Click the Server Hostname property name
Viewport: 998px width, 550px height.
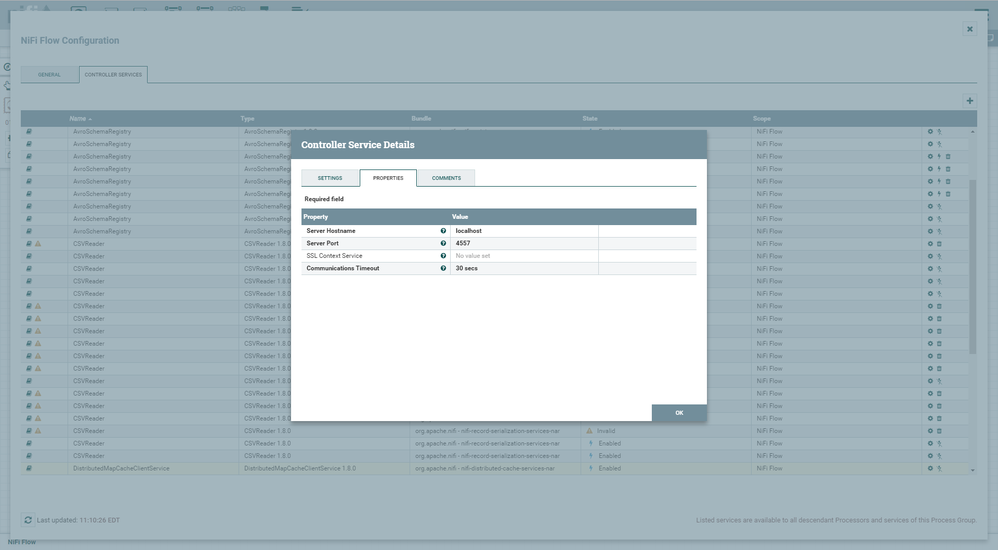pyautogui.click(x=331, y=230)
